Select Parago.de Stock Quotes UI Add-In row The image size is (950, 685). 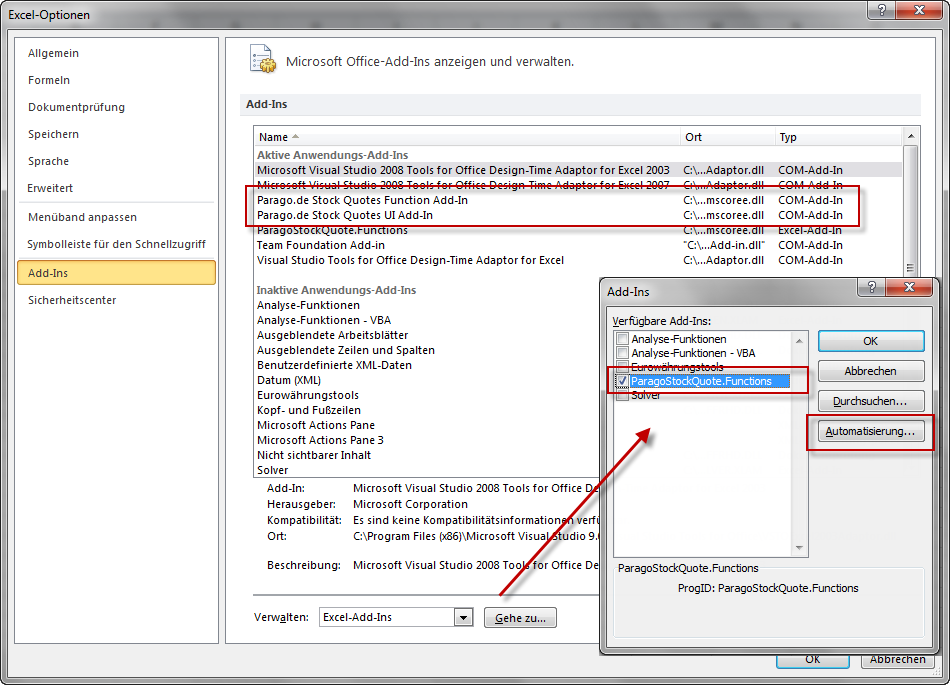click(x=345, y=215)
